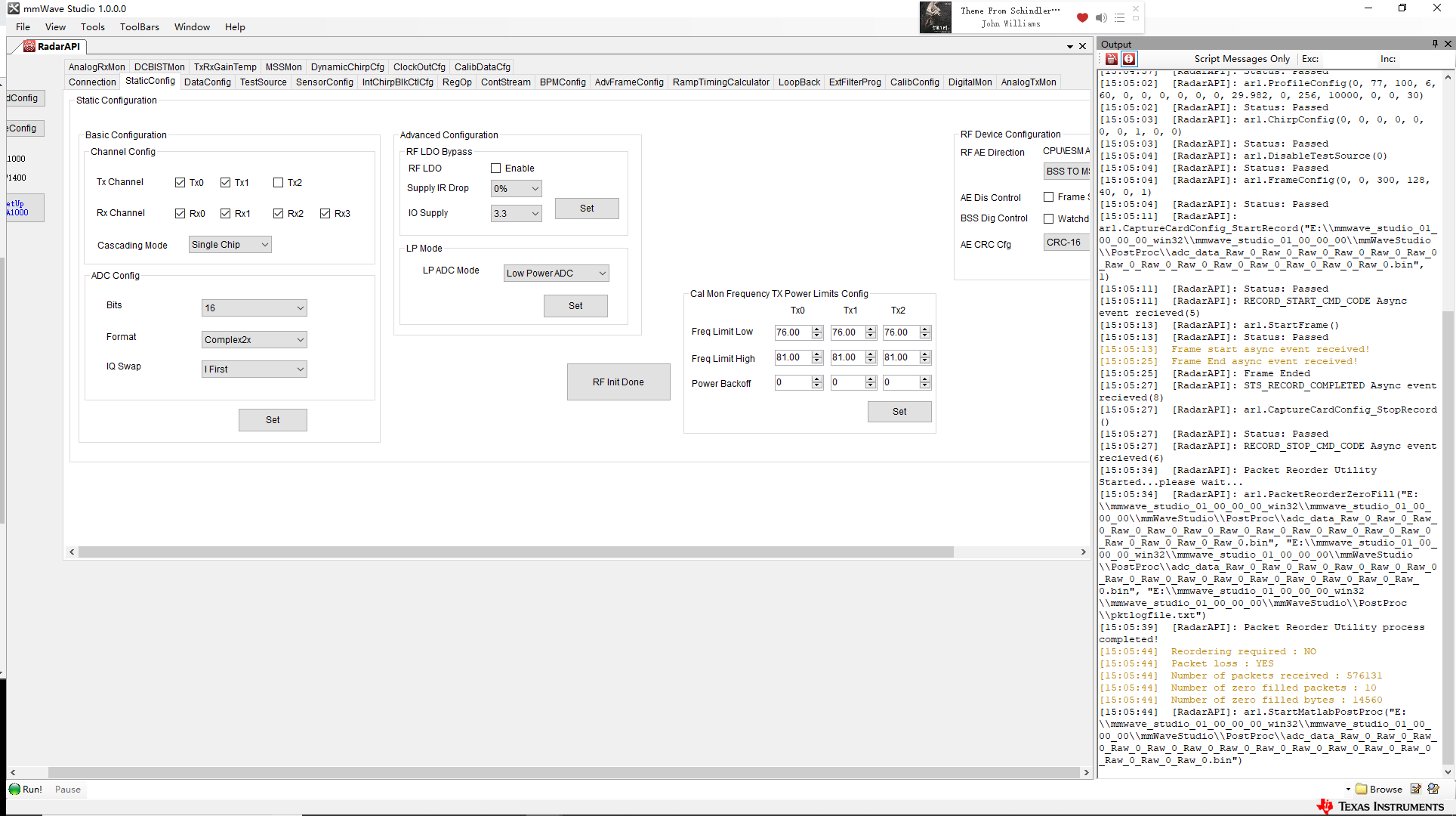Open the playlist icon in the music widget
The image size is (1456, 816).
[x=1119, y=17]
